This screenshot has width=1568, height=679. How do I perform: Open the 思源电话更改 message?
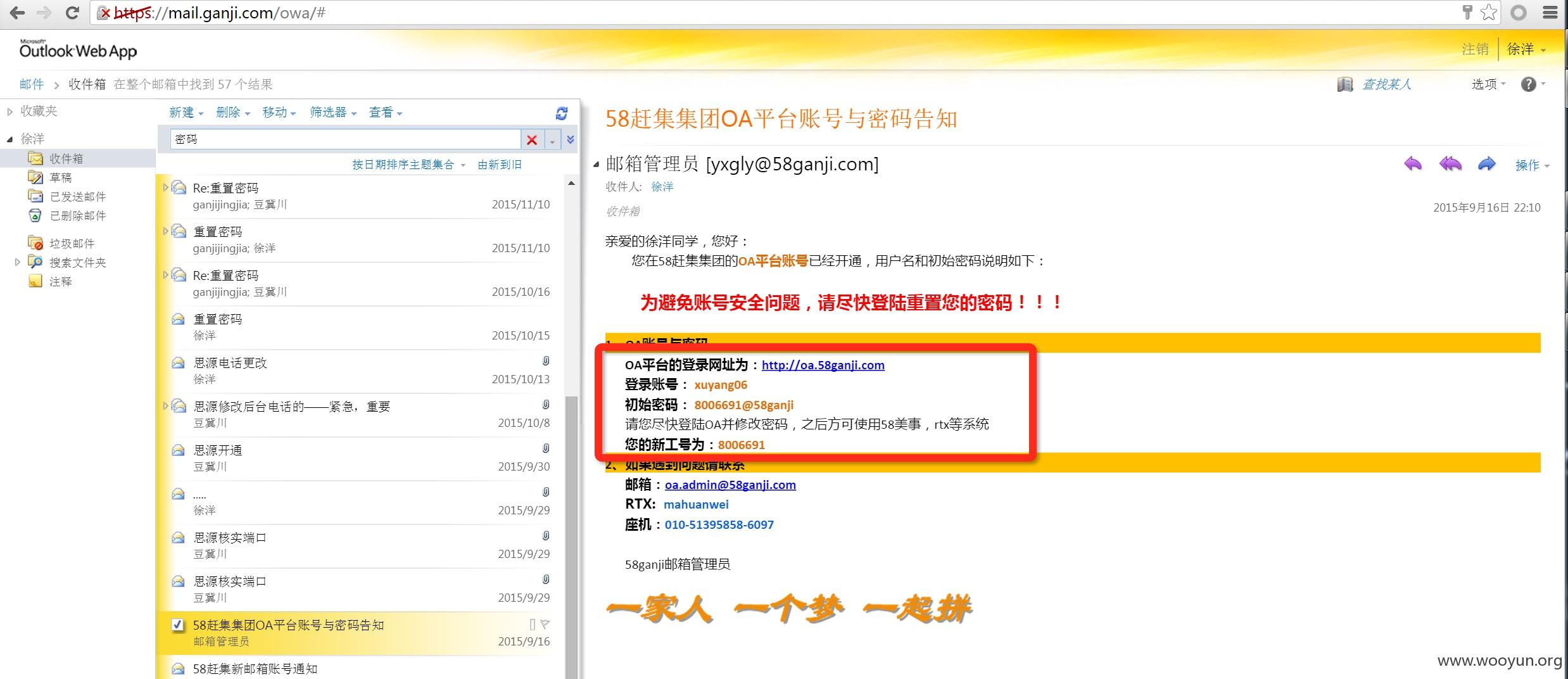(361, 371)
